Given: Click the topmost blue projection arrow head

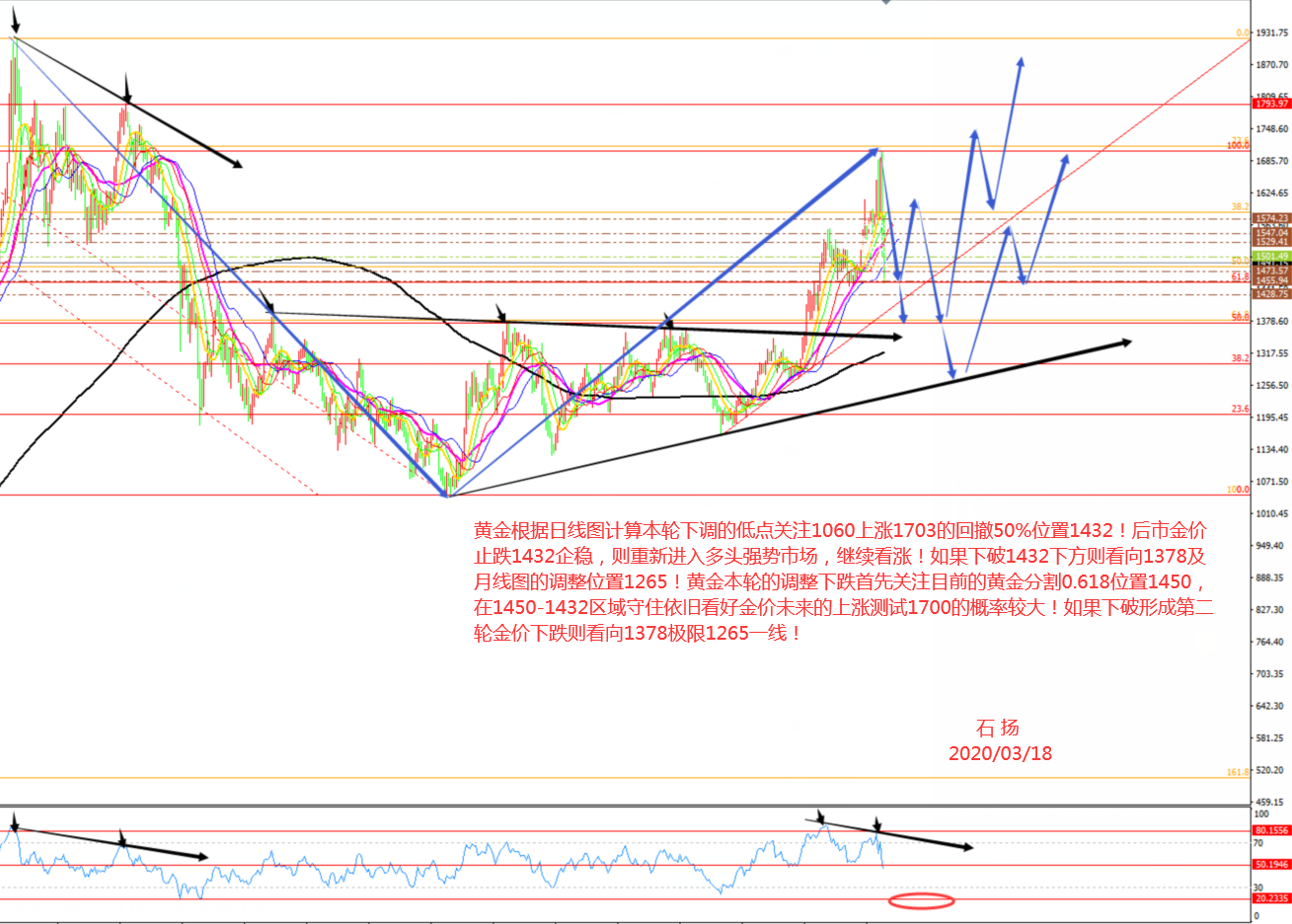Looking at the screenshot, I should pos(1021,61).
